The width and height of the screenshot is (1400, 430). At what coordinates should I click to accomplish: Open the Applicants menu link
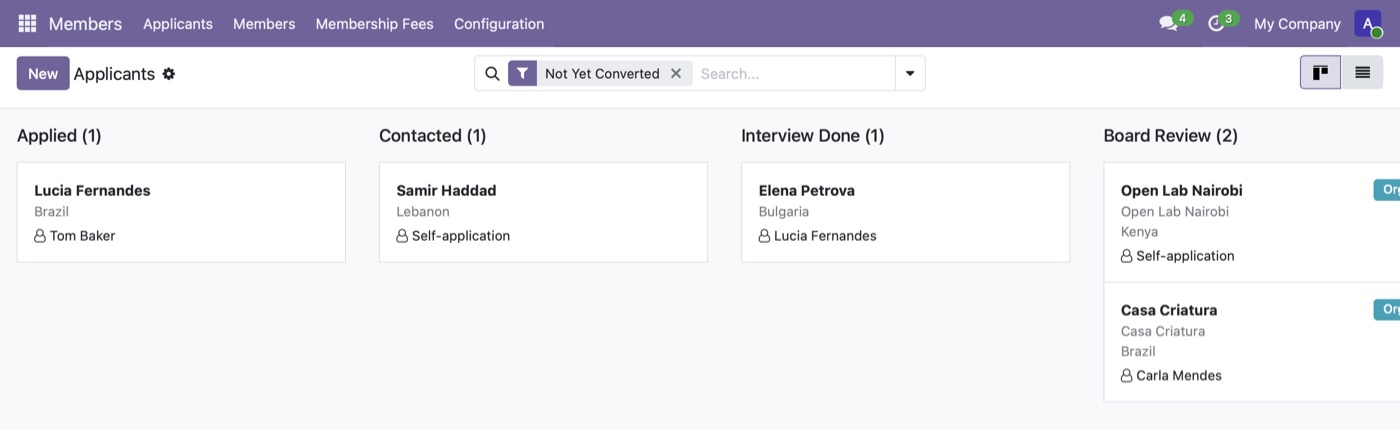178,23
